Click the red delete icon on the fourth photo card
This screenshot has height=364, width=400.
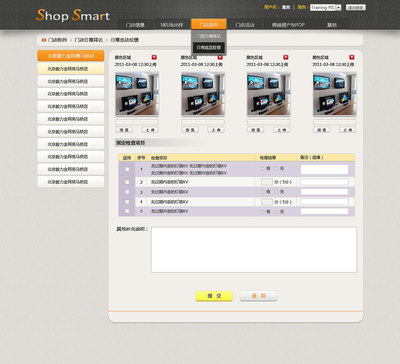tap(352, 57)
